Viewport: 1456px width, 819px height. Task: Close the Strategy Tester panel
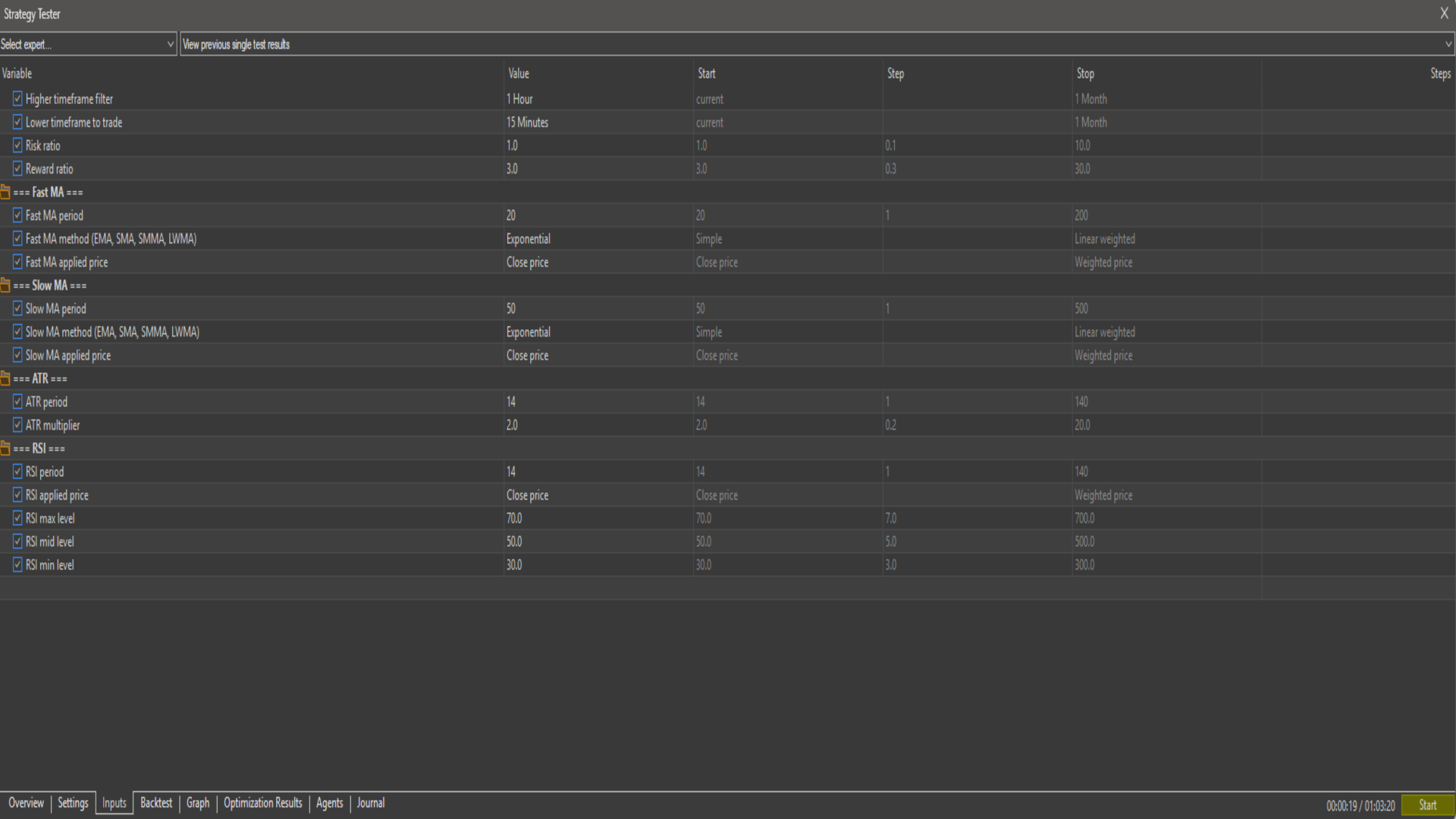click(x=1444, y=14)
